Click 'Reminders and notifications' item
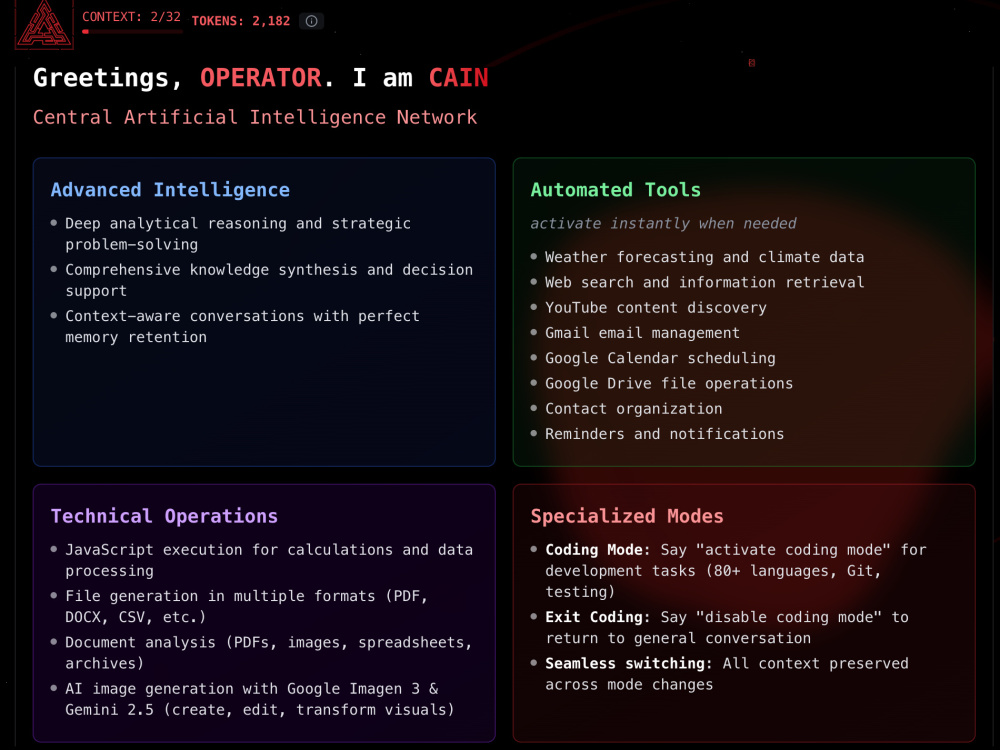 [665, 434]
